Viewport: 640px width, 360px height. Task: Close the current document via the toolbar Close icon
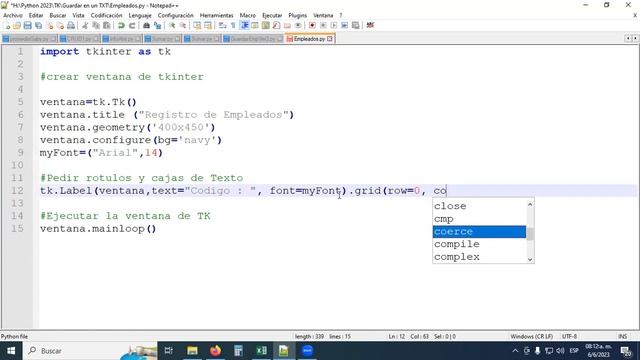pyautogui.click(x=50, y=25)
